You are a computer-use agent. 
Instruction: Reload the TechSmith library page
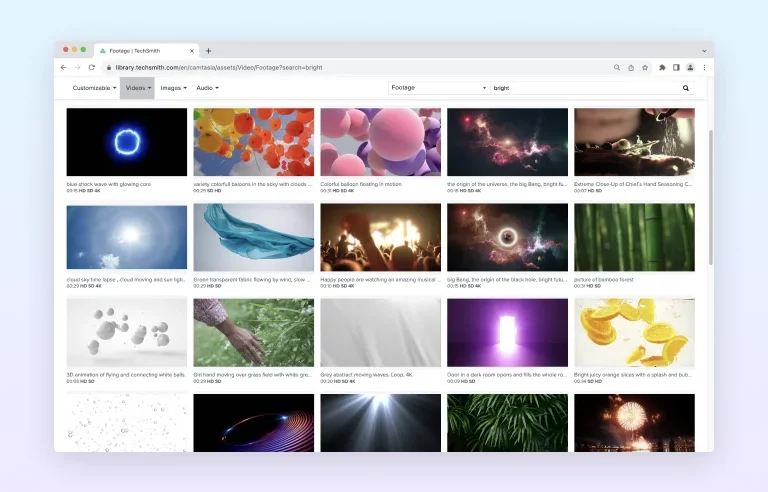[92, 68]
